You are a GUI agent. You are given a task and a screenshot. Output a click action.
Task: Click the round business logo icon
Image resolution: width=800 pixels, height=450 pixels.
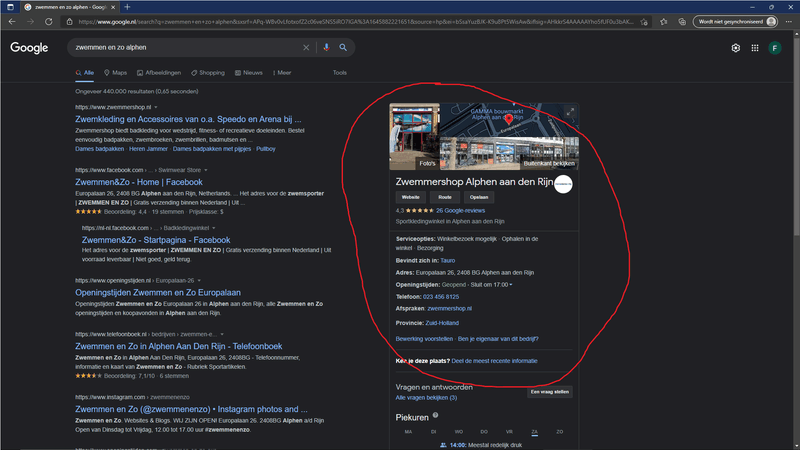click(563, 184)
